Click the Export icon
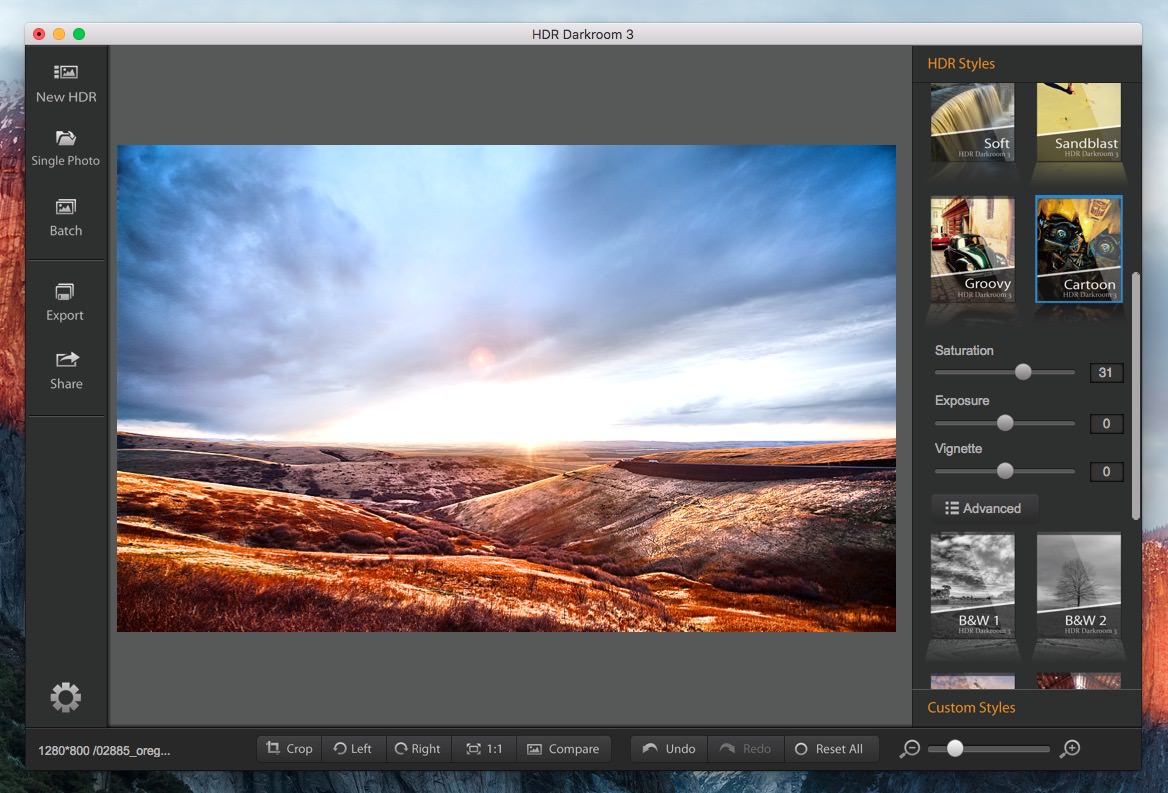The width and height of the screenshot is (1168, 793). pyautogui.click(x=65, y=292)
